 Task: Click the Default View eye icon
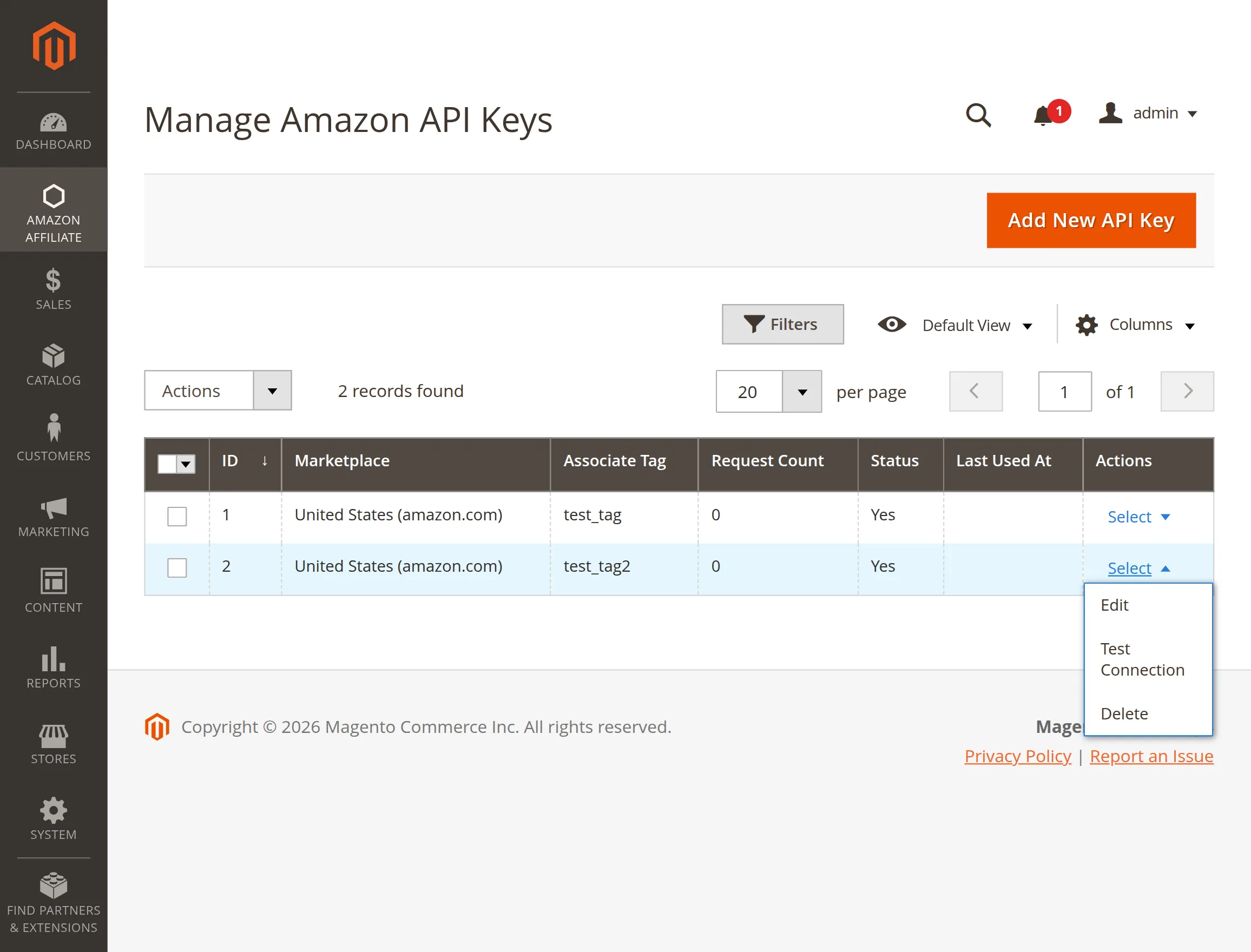(x=892, y=325)
